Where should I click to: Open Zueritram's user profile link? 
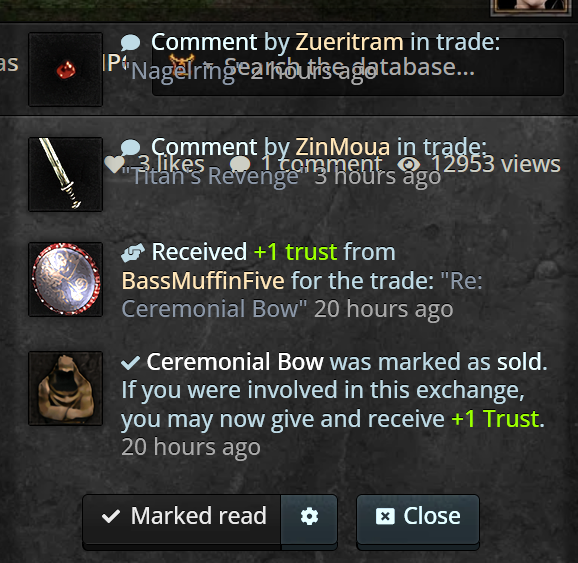tap(349, 42)
